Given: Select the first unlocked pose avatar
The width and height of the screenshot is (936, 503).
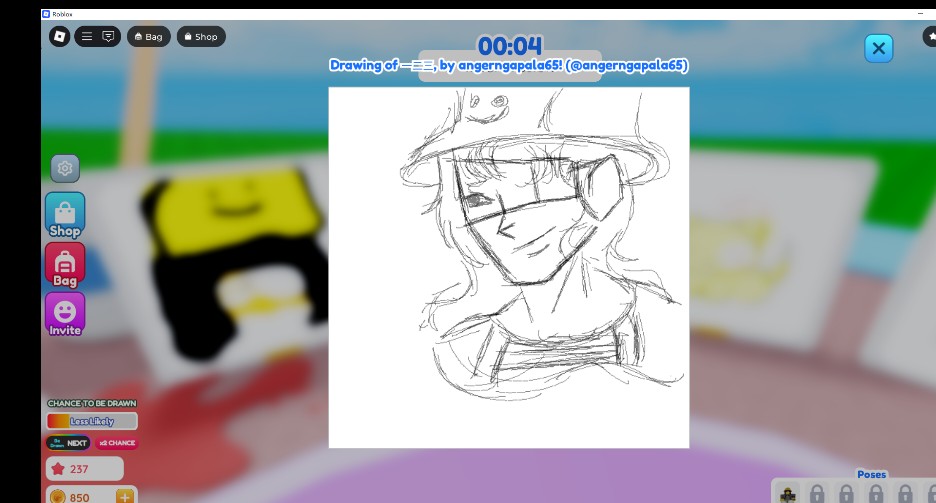Looking at the screenshot, I should [x=788, y=494].
